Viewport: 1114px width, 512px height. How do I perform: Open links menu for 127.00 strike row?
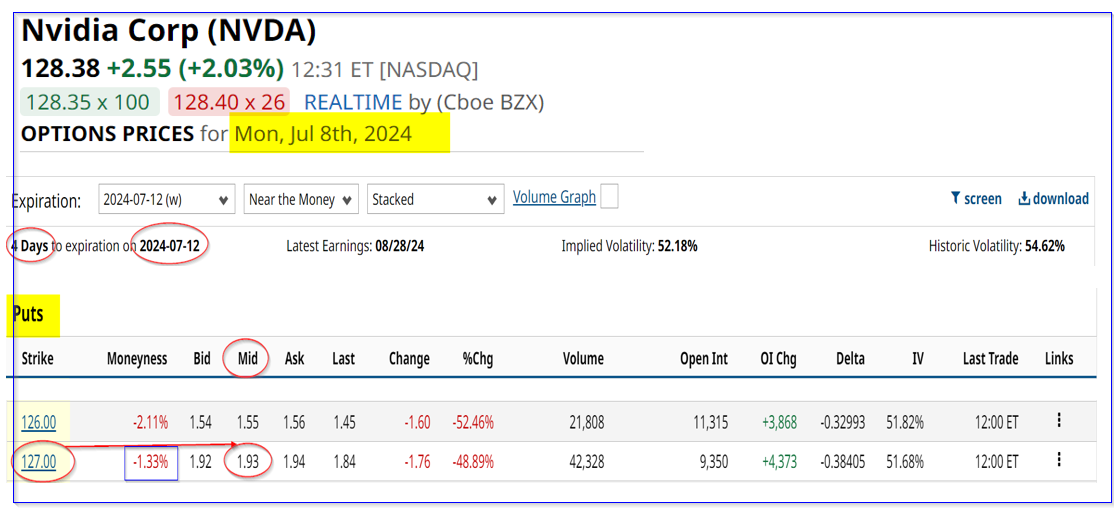[1058, 460]
